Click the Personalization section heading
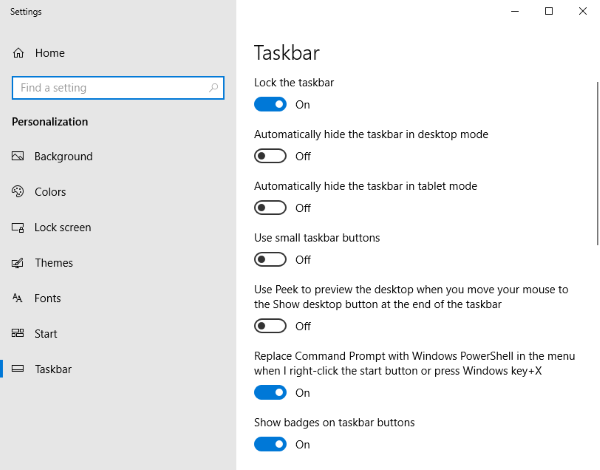This screenshot has width=600, height=470. click(50, 122)
